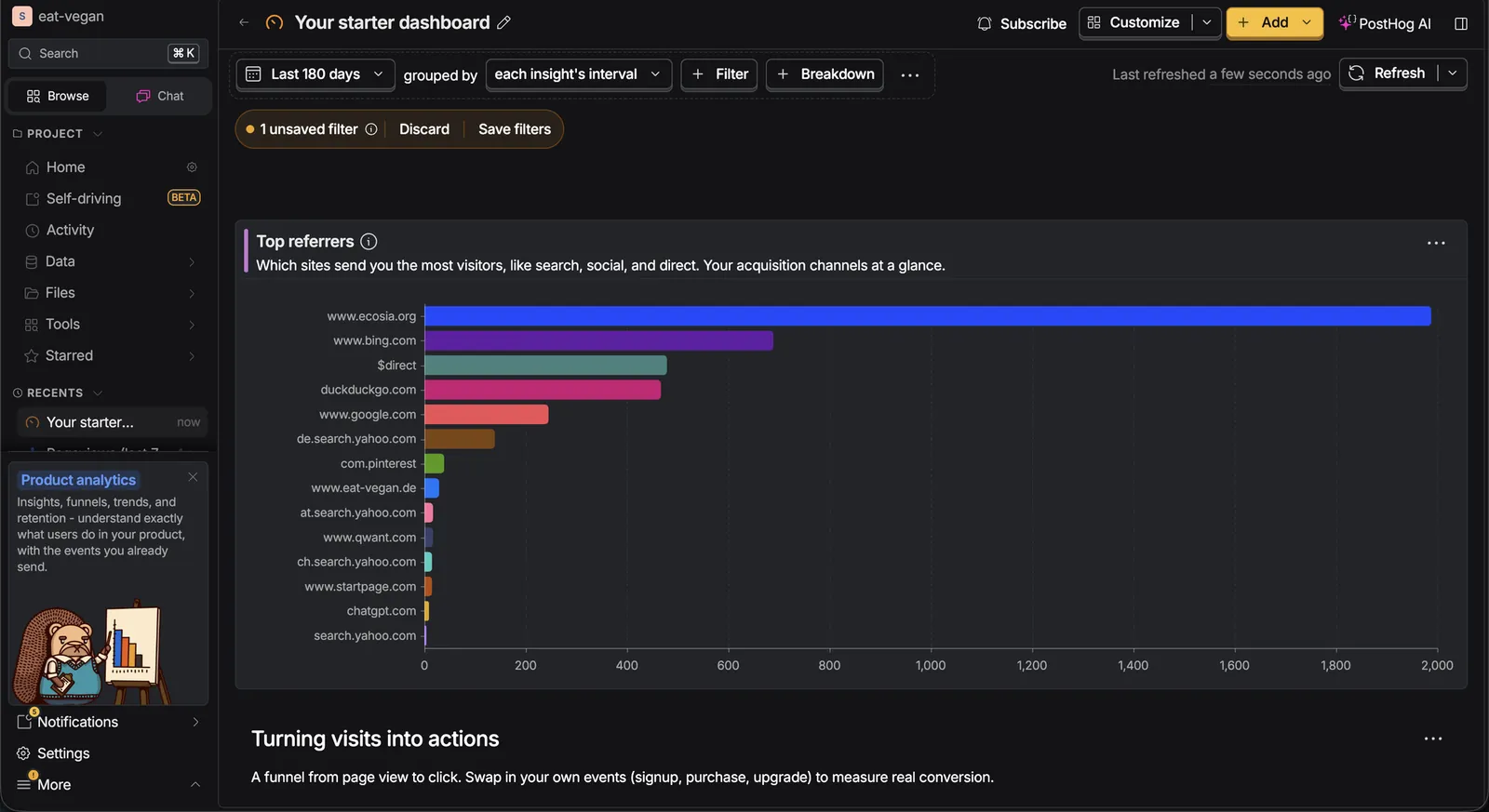Click the Subscribe bell button

(x=1022, y=23)
